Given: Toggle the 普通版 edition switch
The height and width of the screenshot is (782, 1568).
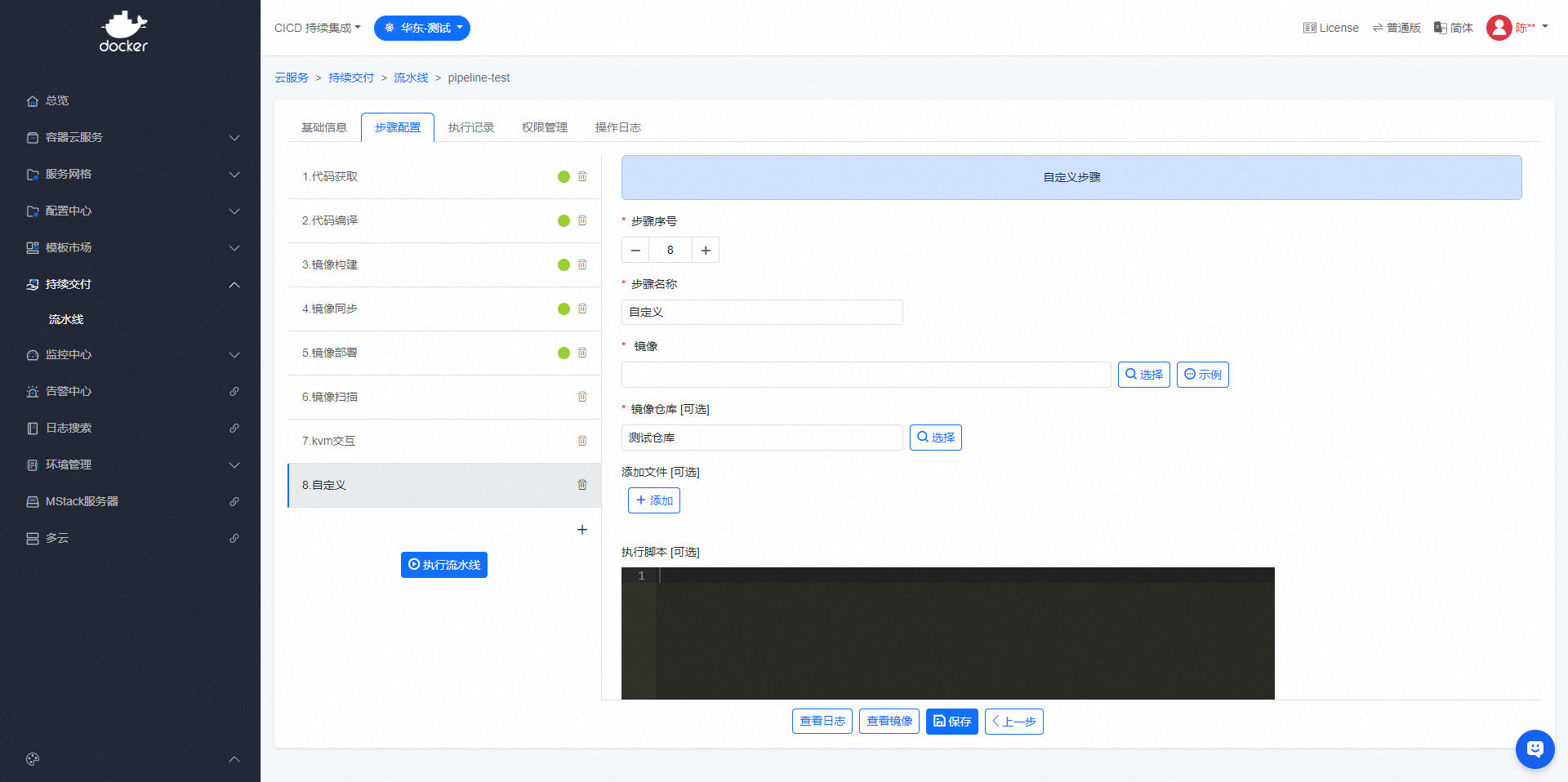Looking at the screenshot, I should (x=1396, y=28).
